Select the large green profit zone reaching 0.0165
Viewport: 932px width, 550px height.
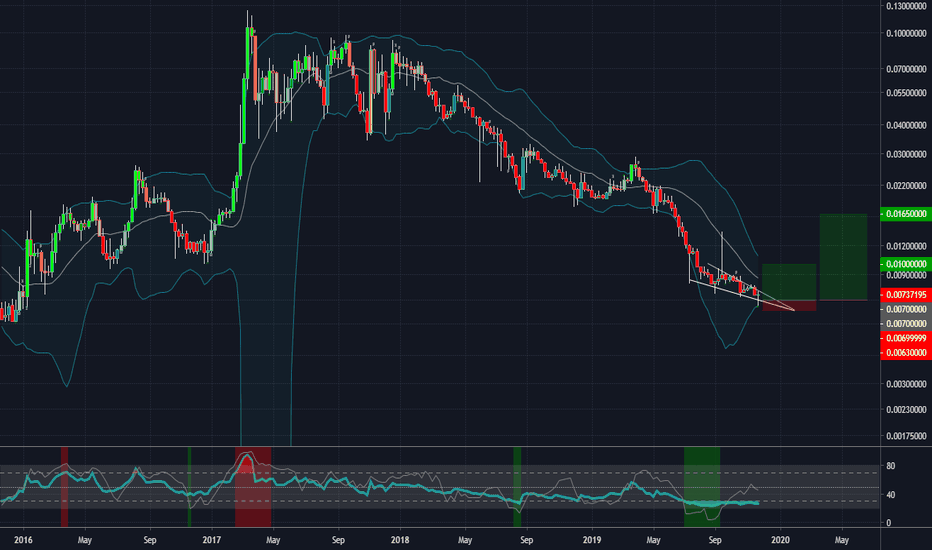843,257
